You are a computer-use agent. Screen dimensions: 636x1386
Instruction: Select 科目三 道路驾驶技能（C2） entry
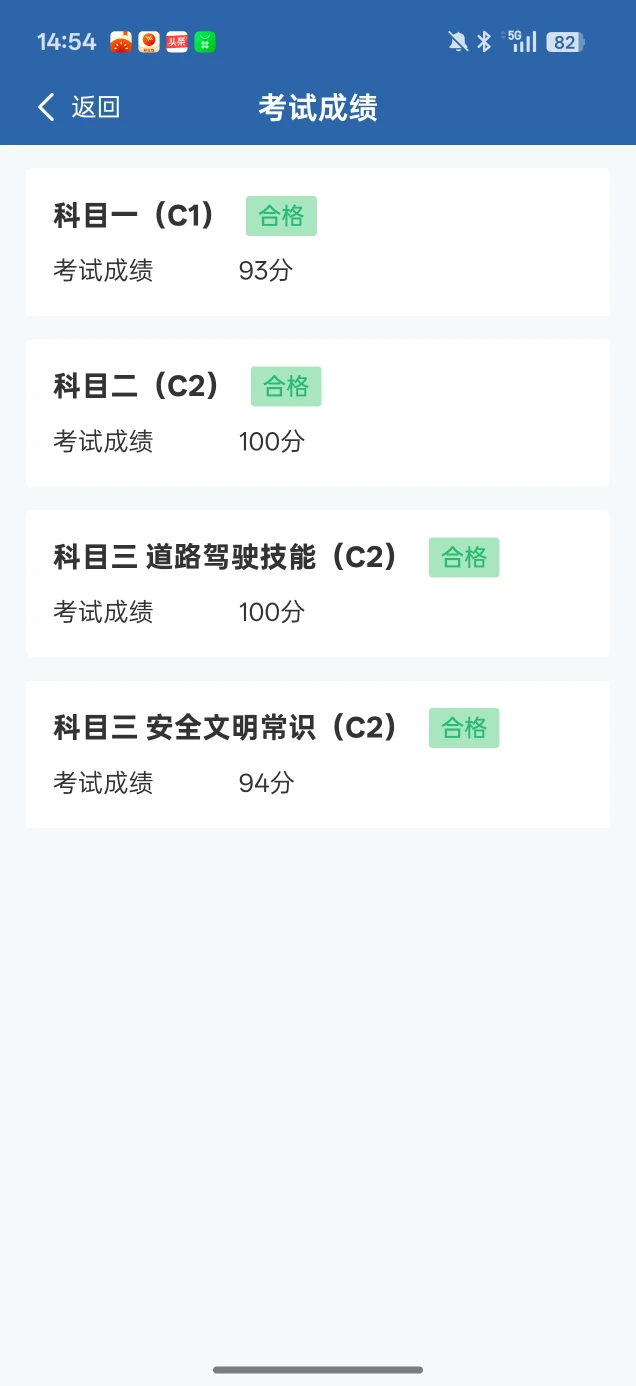(318, 584)
